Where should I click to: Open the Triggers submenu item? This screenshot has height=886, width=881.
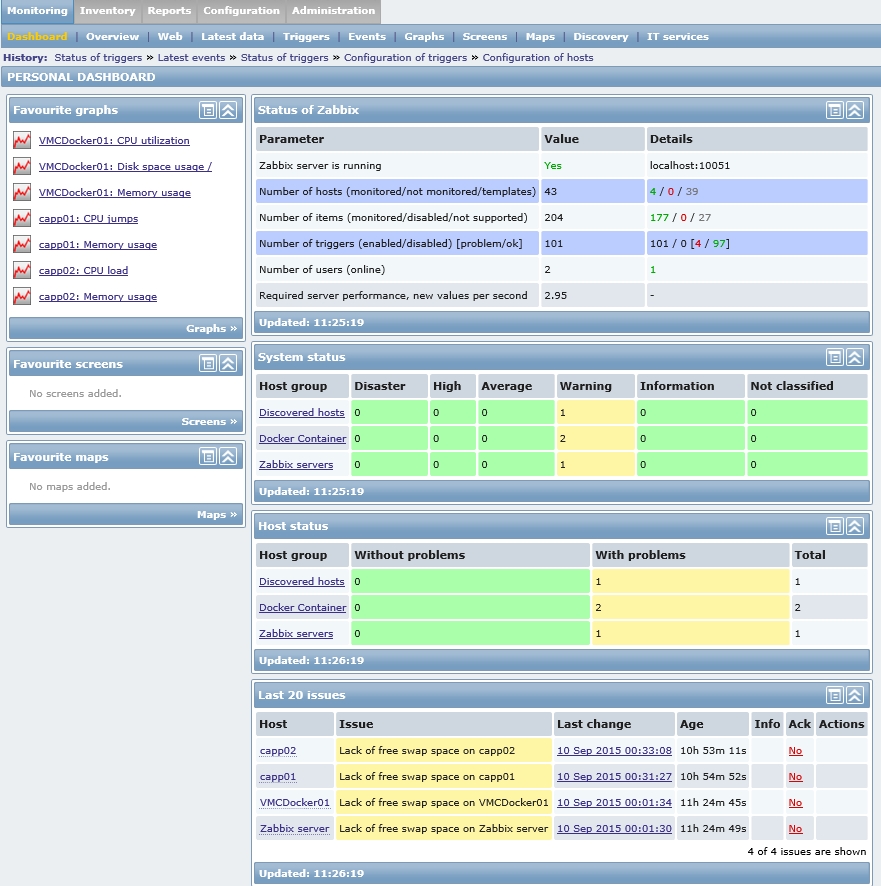point(306,37)
